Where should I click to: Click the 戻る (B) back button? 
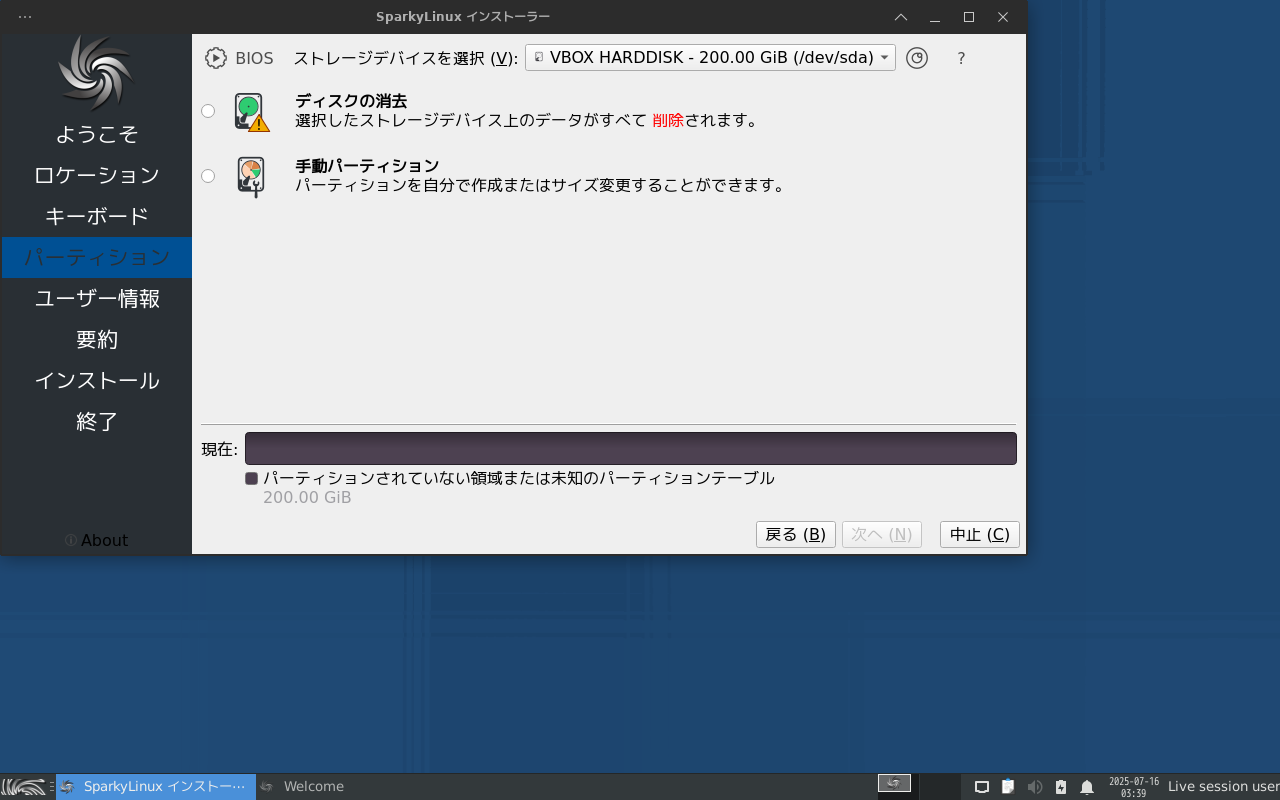795,535
